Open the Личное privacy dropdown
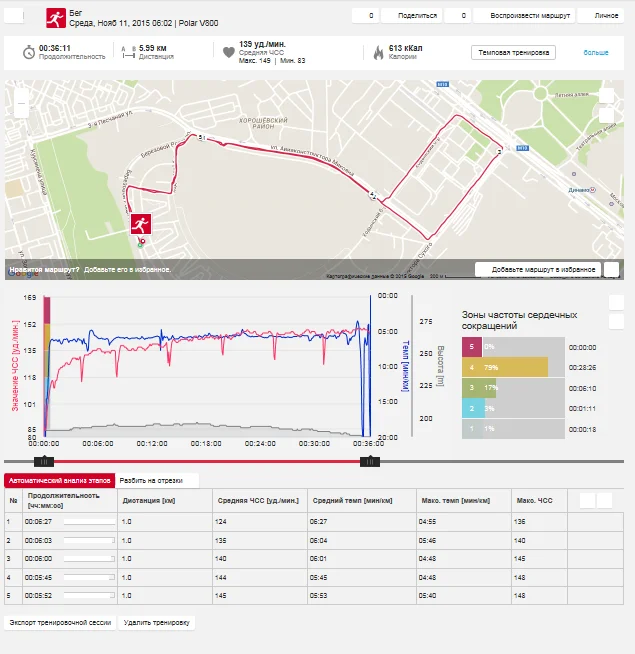635x654 pixels. pos(601,16)
